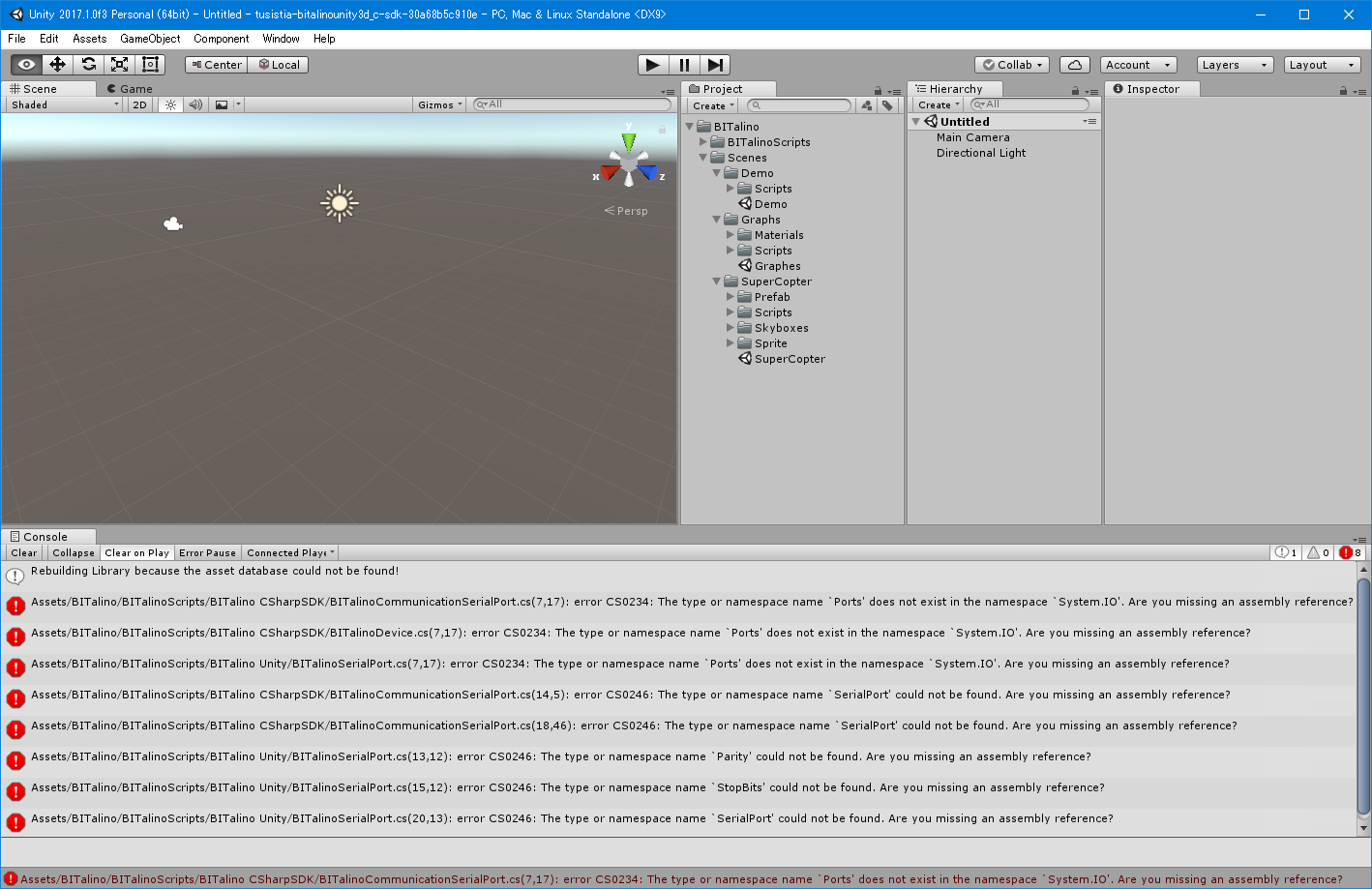Toggle scene lighting sun icon

[x=170, y=104]
